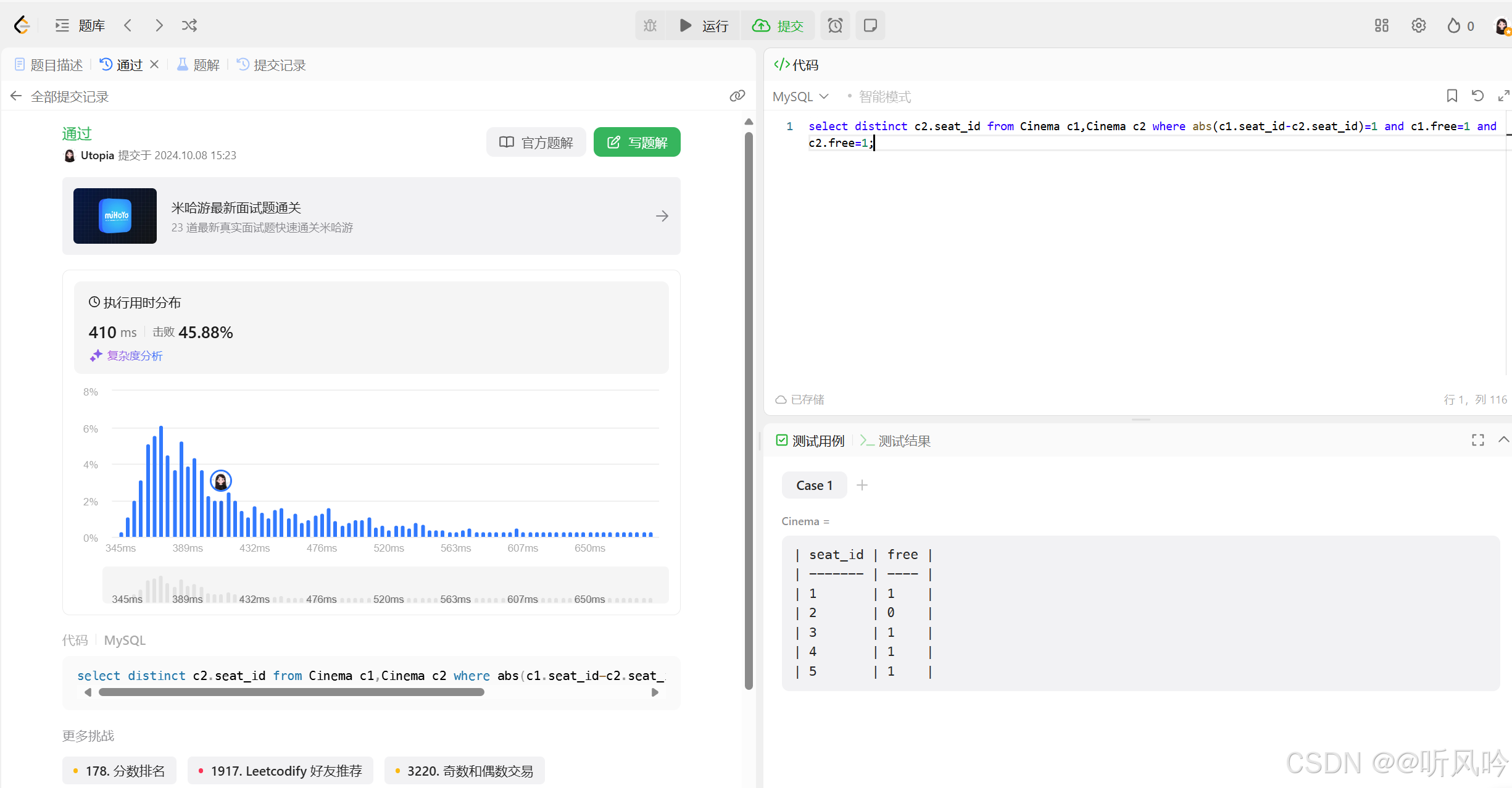Switch to 提交记录 tab
The width and height of the screenshot is (1512, 788).
pos(272,65)
